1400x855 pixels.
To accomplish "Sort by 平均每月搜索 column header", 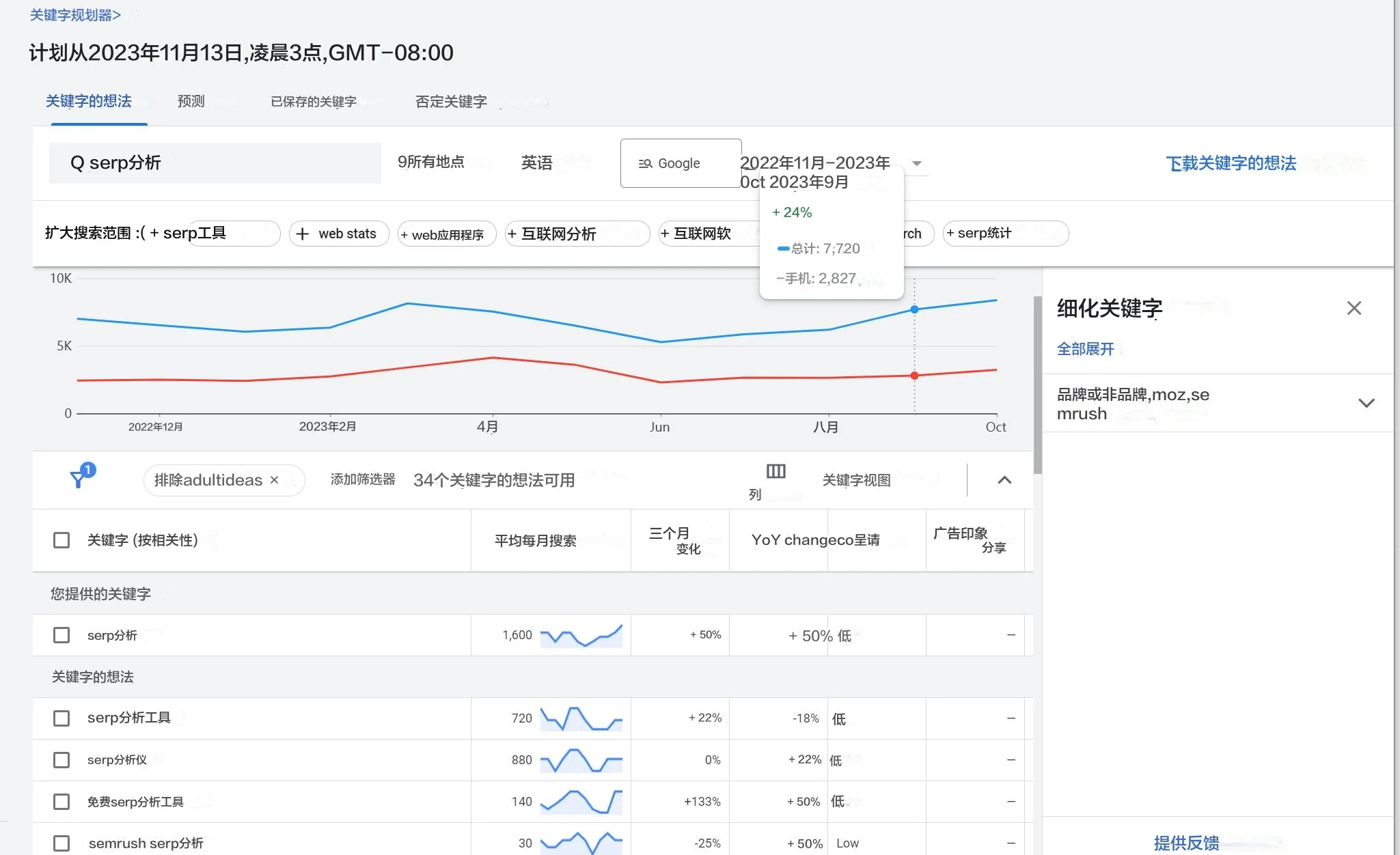I will pyautogui.click(x=535, y=541).
